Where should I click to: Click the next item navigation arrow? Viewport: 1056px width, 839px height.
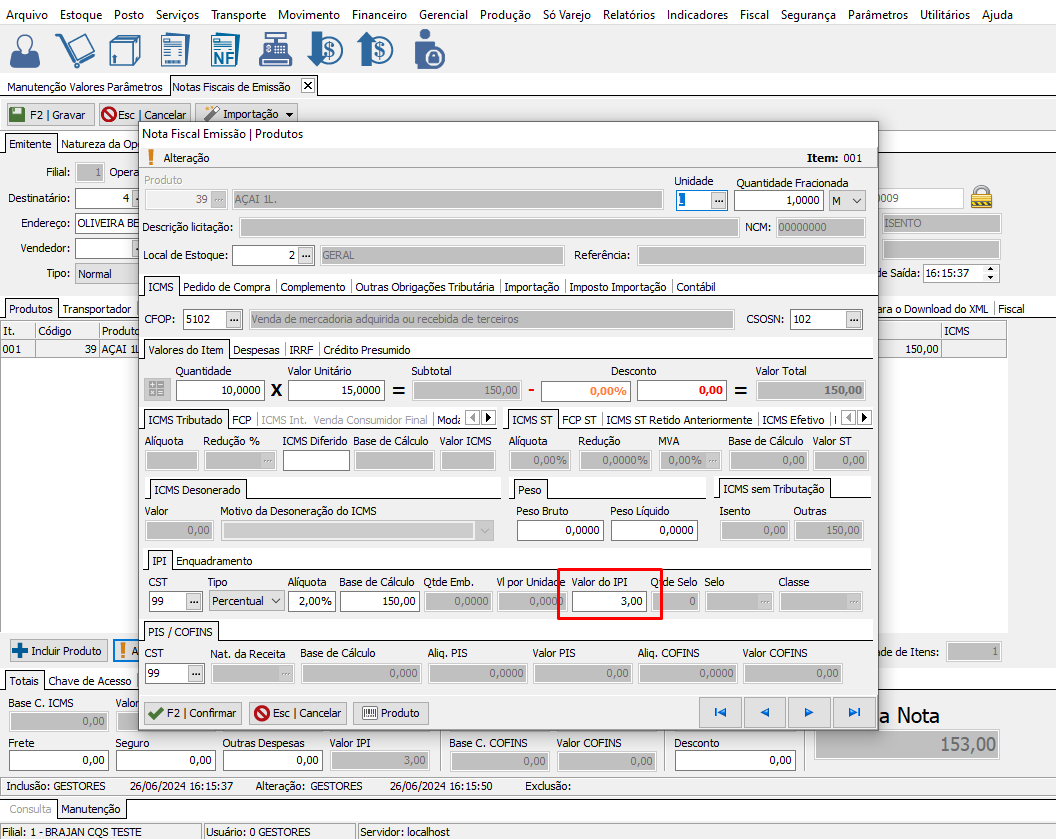[x=809, y=713]
